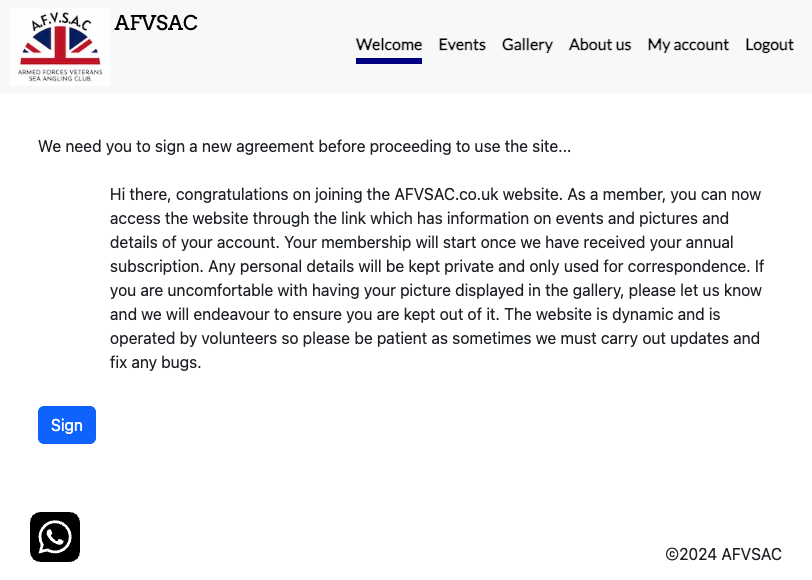
Task: Click 'fix any bugs.' ending the agreement
Action: pyautogui.click(x=156, y=362)
